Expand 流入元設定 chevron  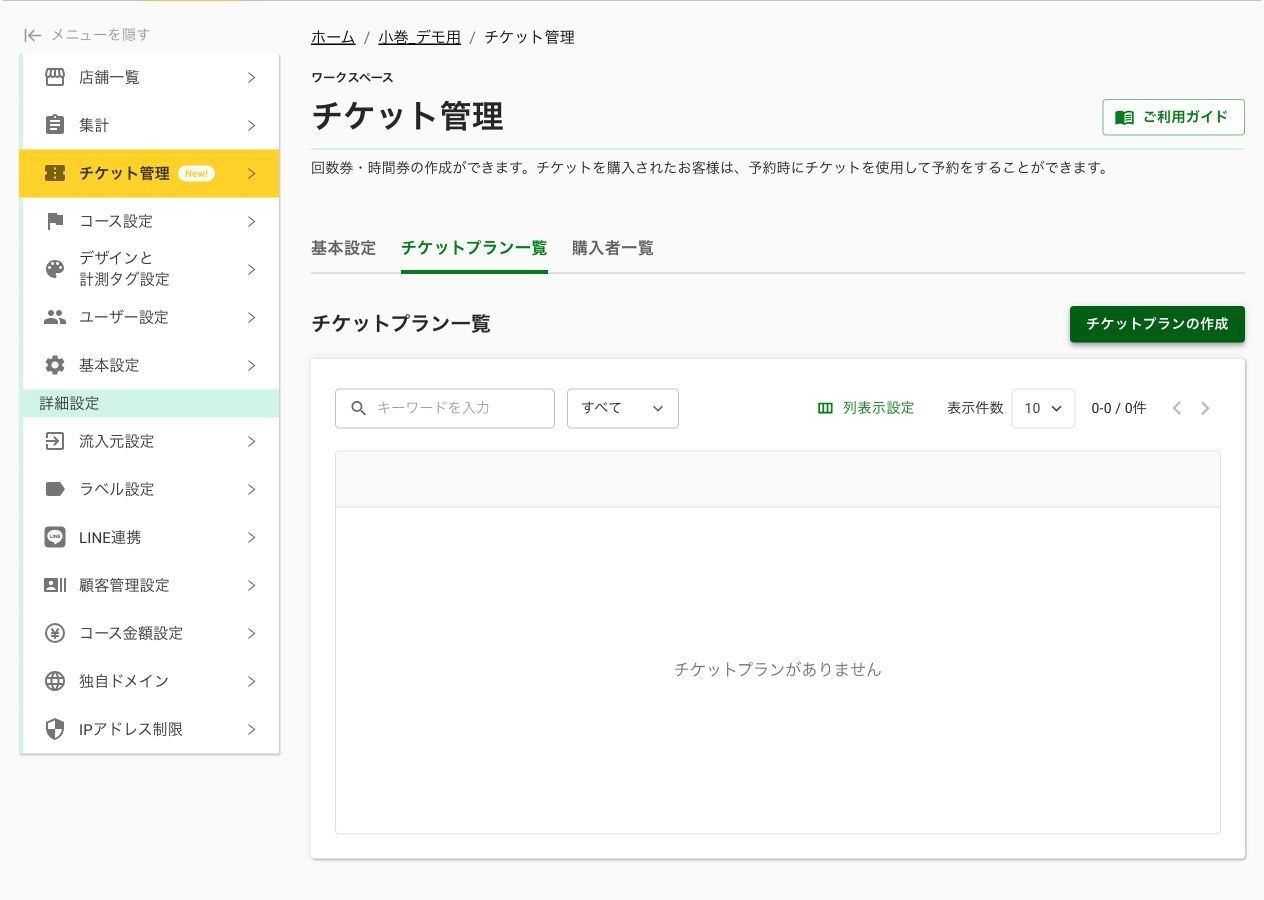point(251,441)
